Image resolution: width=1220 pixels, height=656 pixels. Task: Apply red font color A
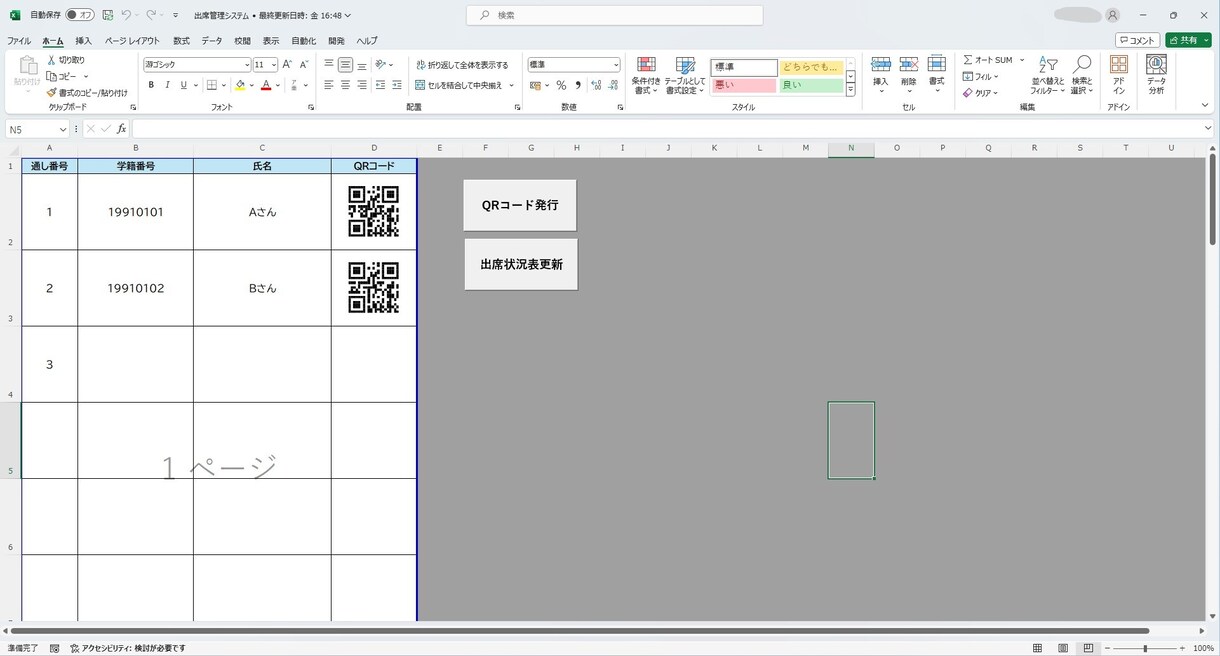[266, 85]
